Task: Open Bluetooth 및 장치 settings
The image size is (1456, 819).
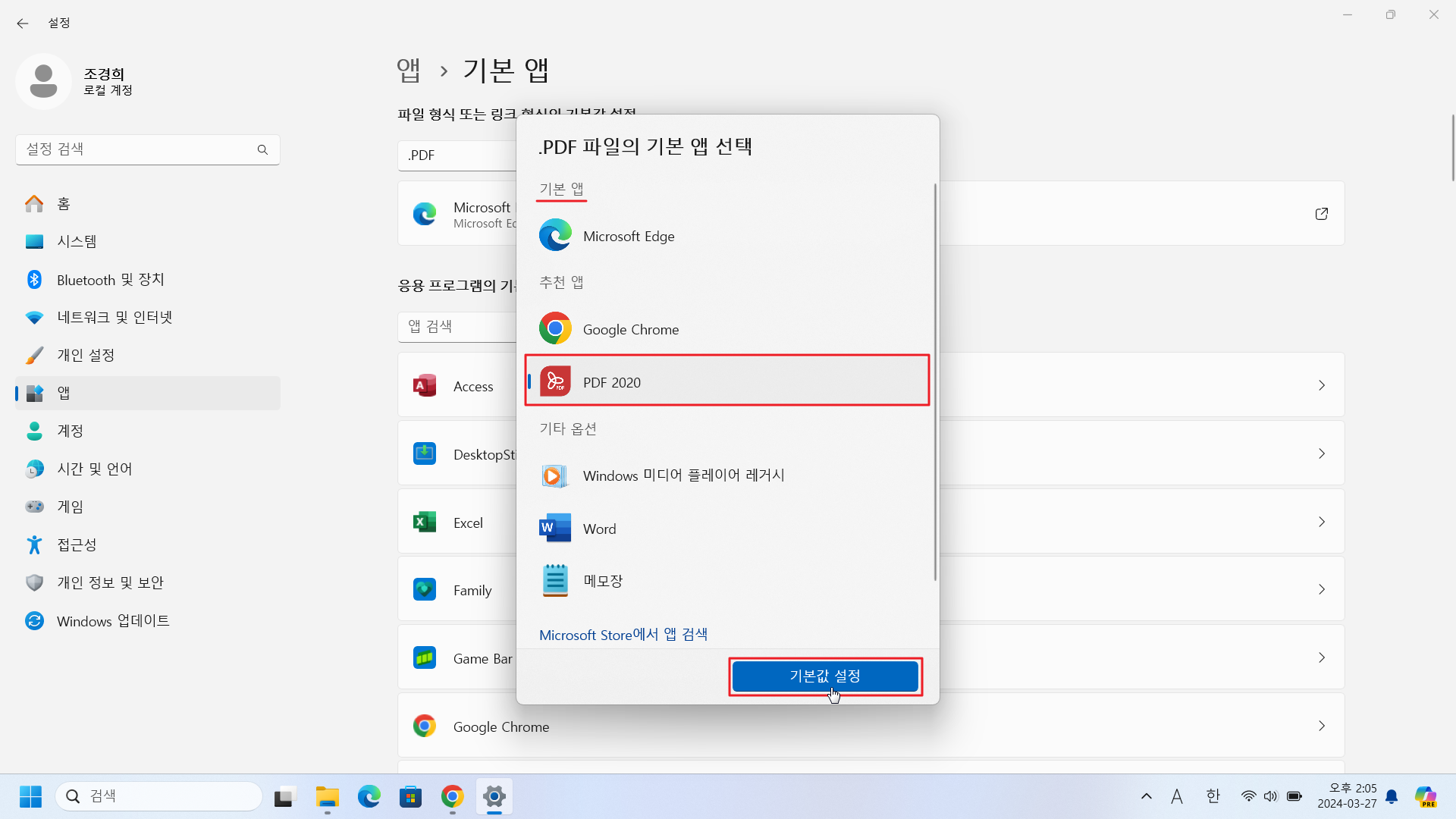Action: coord(148,279)
